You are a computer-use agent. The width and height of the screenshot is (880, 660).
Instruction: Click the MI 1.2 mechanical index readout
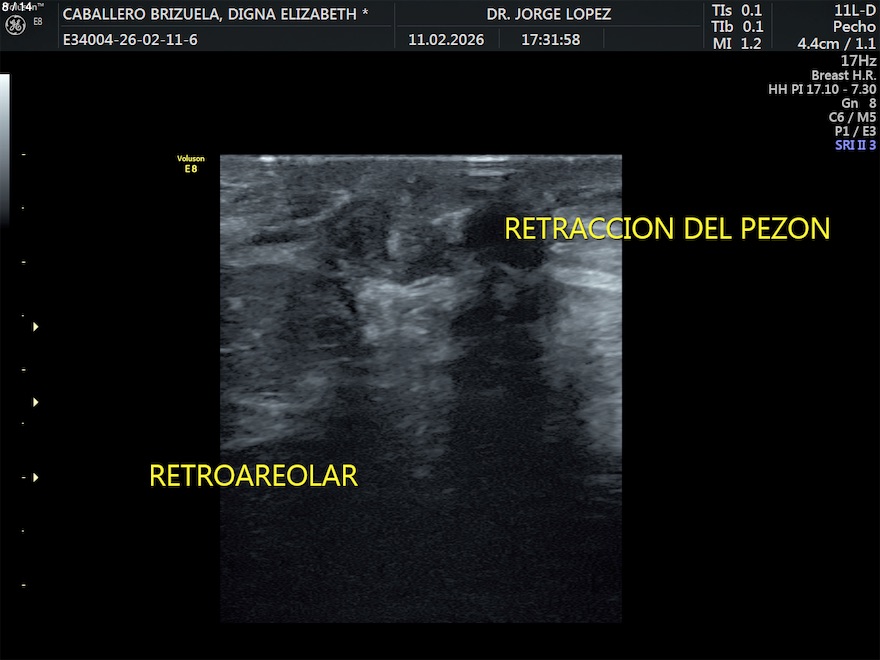737,44
